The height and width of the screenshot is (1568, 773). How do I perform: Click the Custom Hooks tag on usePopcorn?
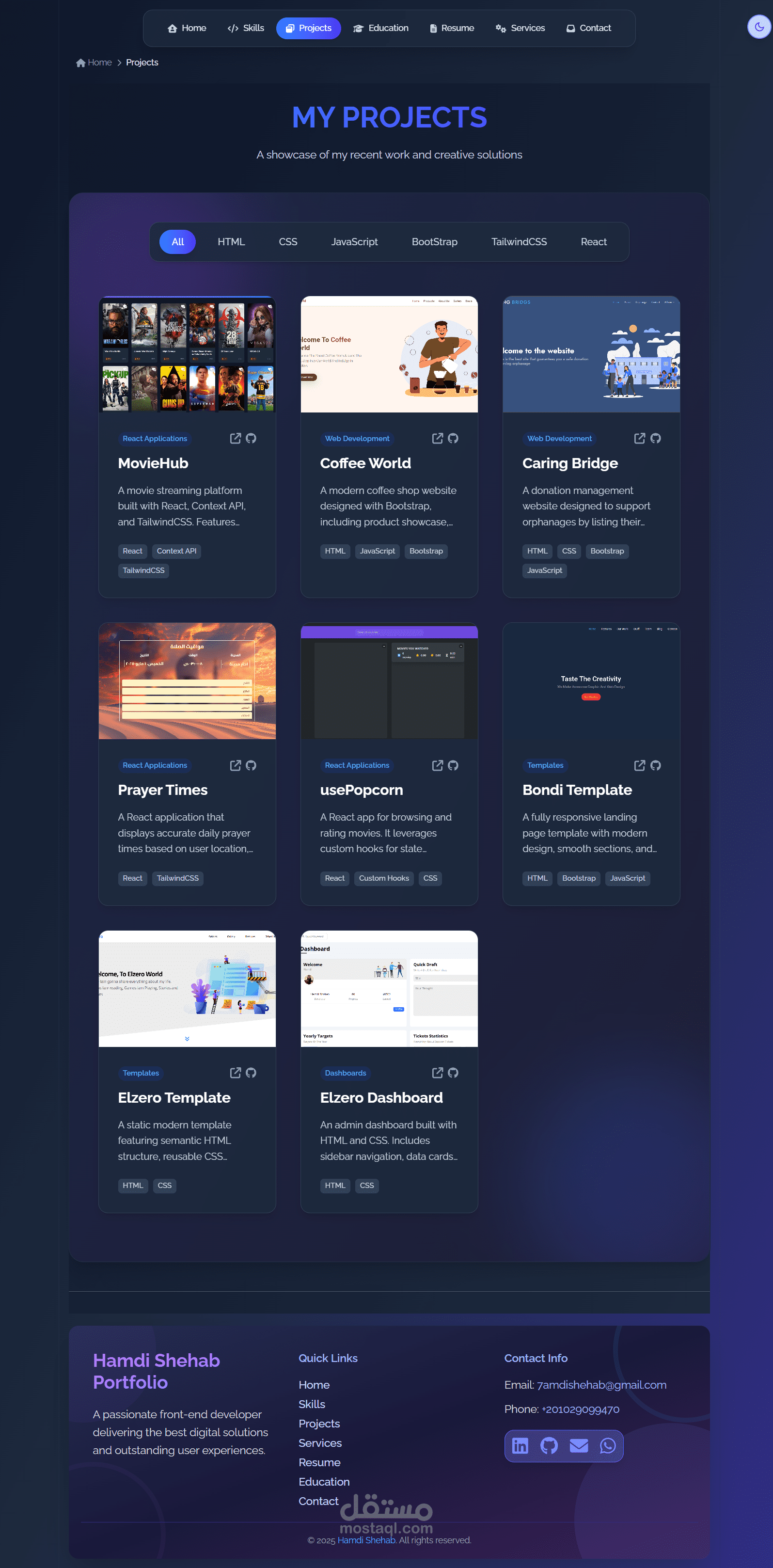[384, 878]
